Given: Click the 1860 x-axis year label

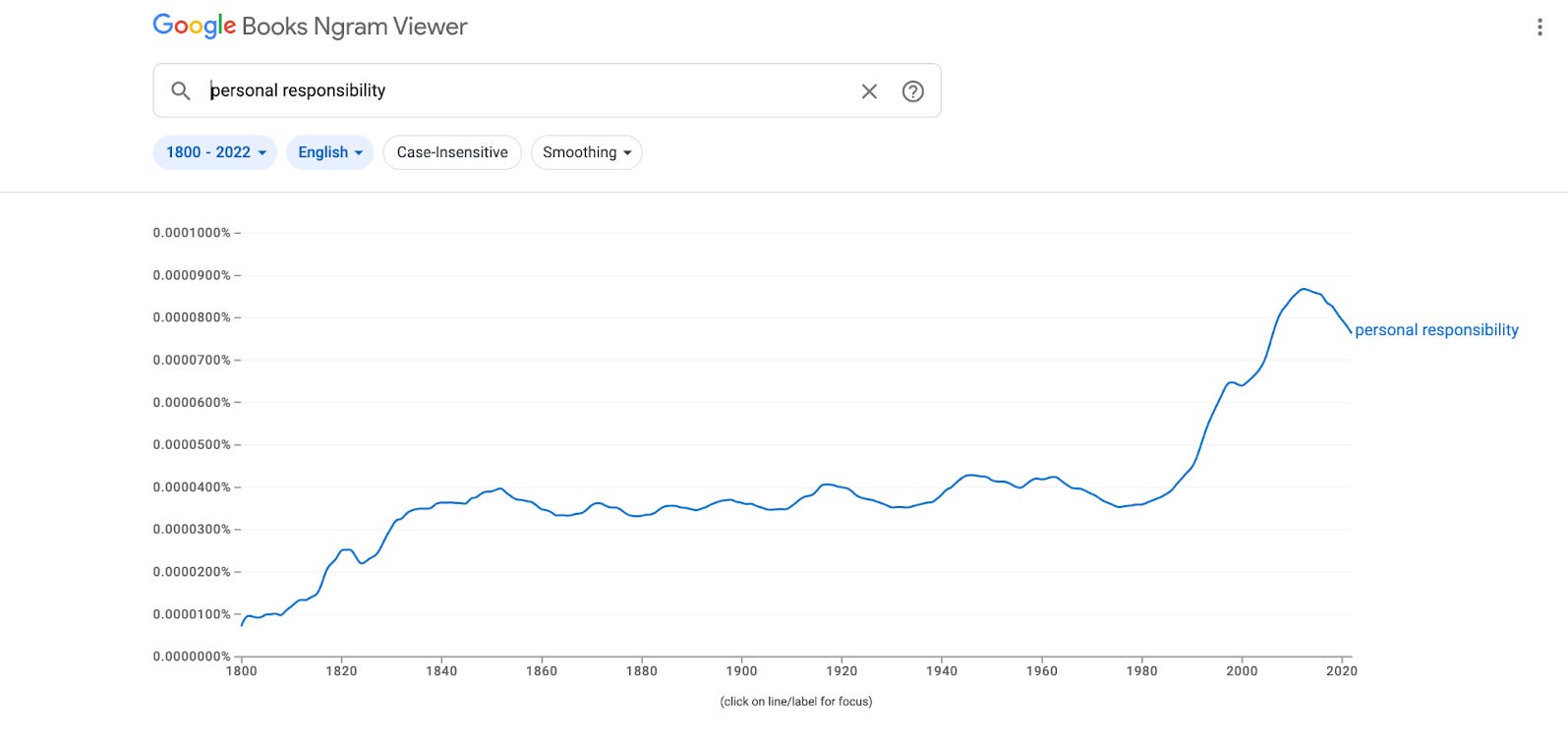Looking at the screenshot, I should (542, 671).
